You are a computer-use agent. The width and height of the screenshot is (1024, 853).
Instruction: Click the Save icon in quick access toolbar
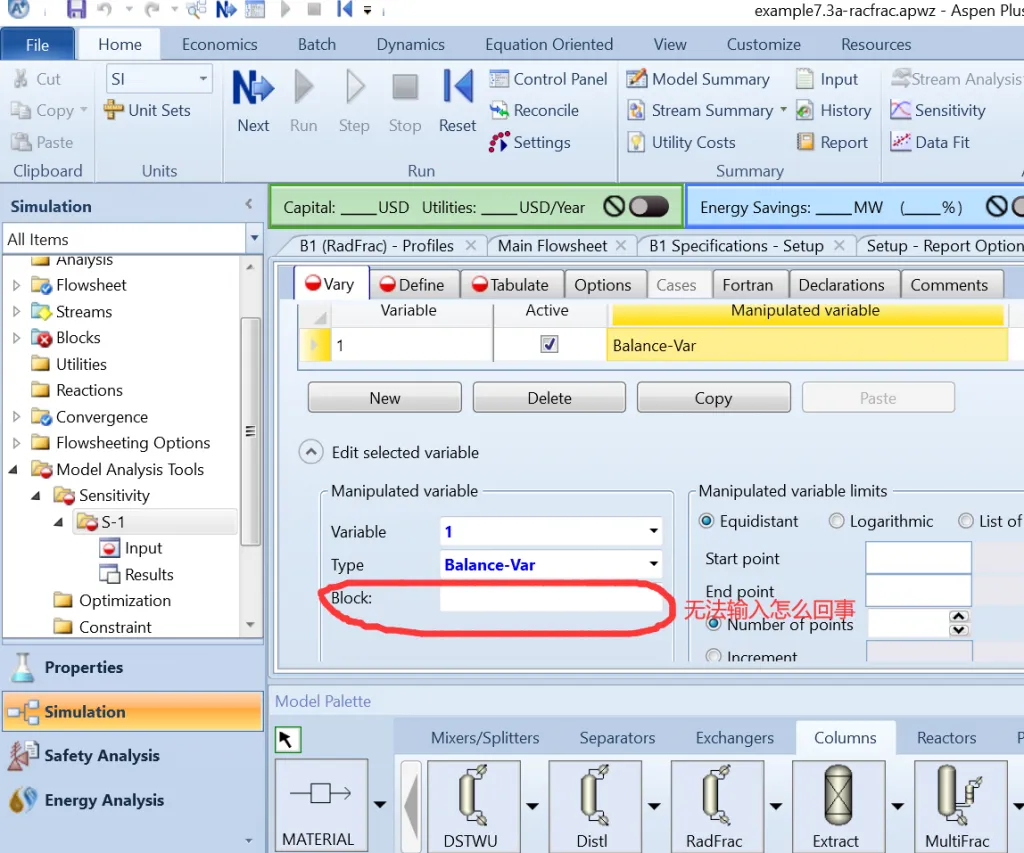click(76, 10)
